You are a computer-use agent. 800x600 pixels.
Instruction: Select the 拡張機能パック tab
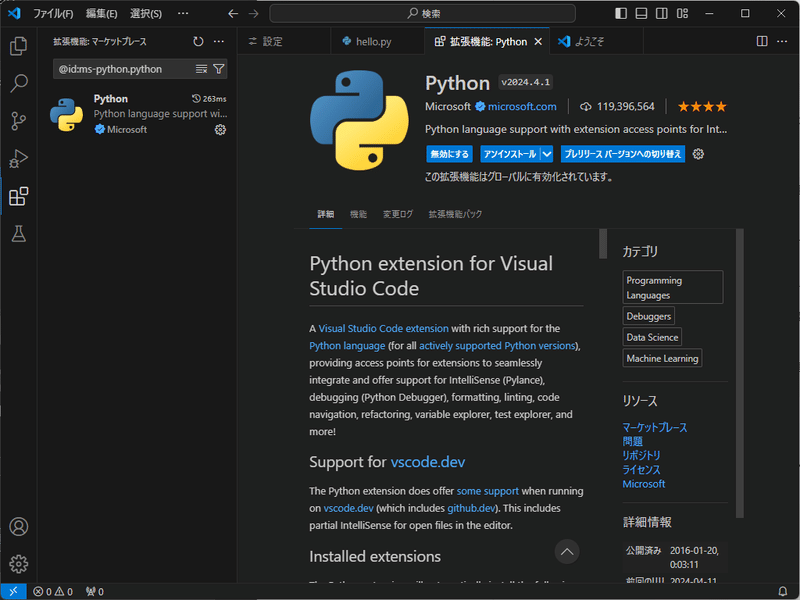pos(455,214)
